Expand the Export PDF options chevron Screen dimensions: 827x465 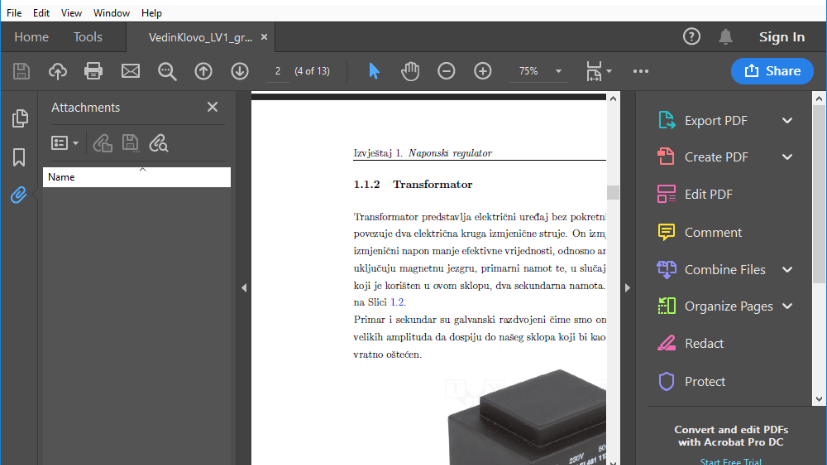click(787, 121)
